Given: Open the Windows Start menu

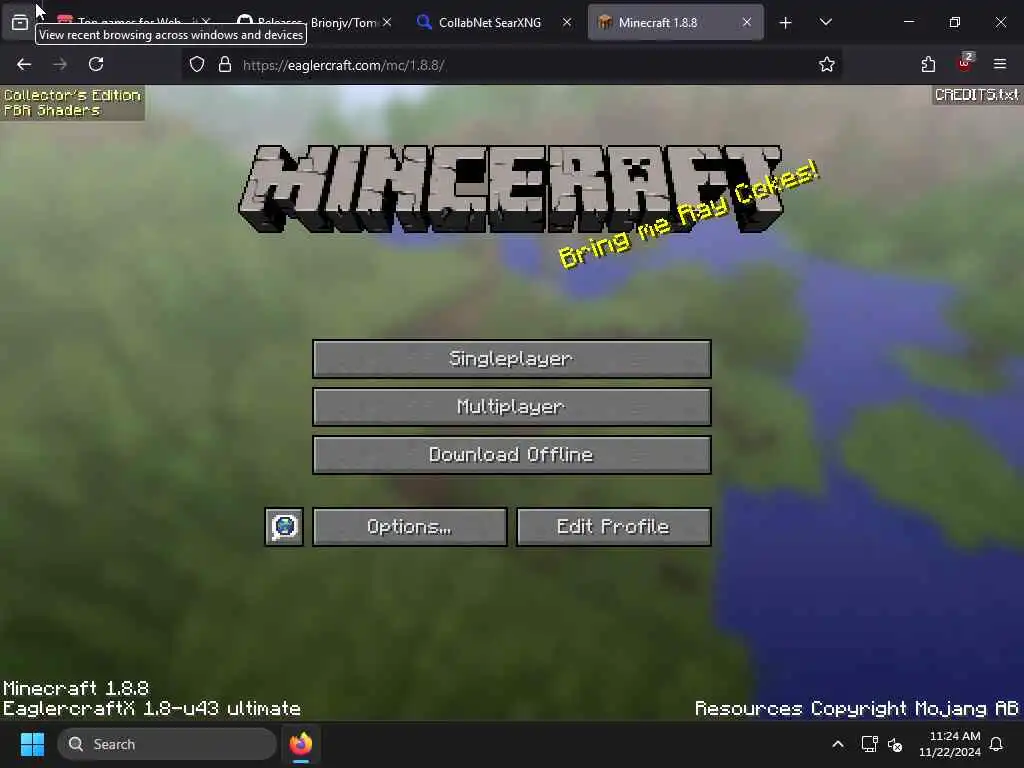Looking at the screenshot, I should point(32,744).
